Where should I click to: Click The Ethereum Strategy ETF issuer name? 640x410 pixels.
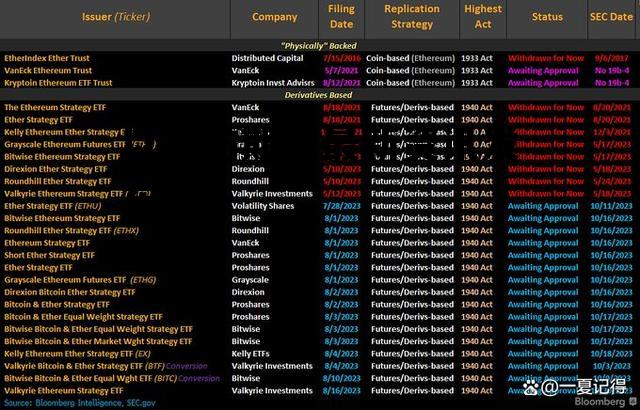point(55,107)
